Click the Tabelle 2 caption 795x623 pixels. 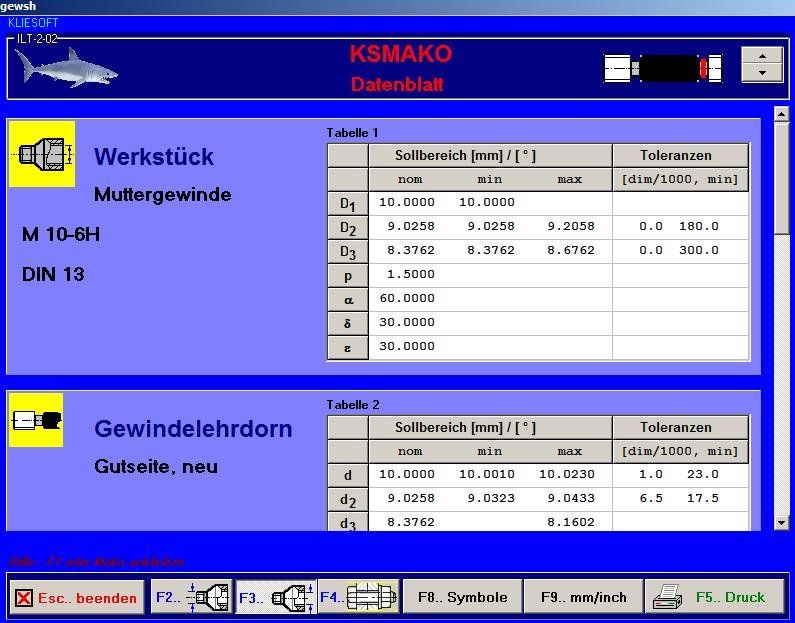[x=352, y=405]
